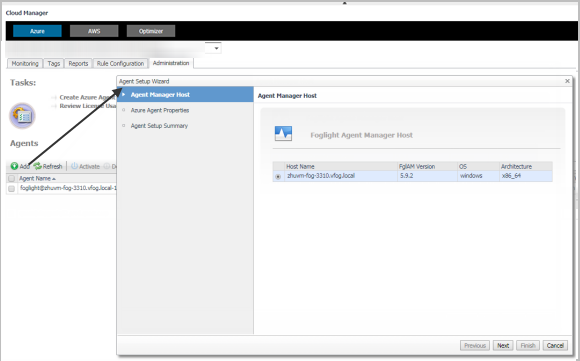The width and height of the screenshot is (580, 361).
Task: Click the FglAM Version column header
Action: (427, 166)
